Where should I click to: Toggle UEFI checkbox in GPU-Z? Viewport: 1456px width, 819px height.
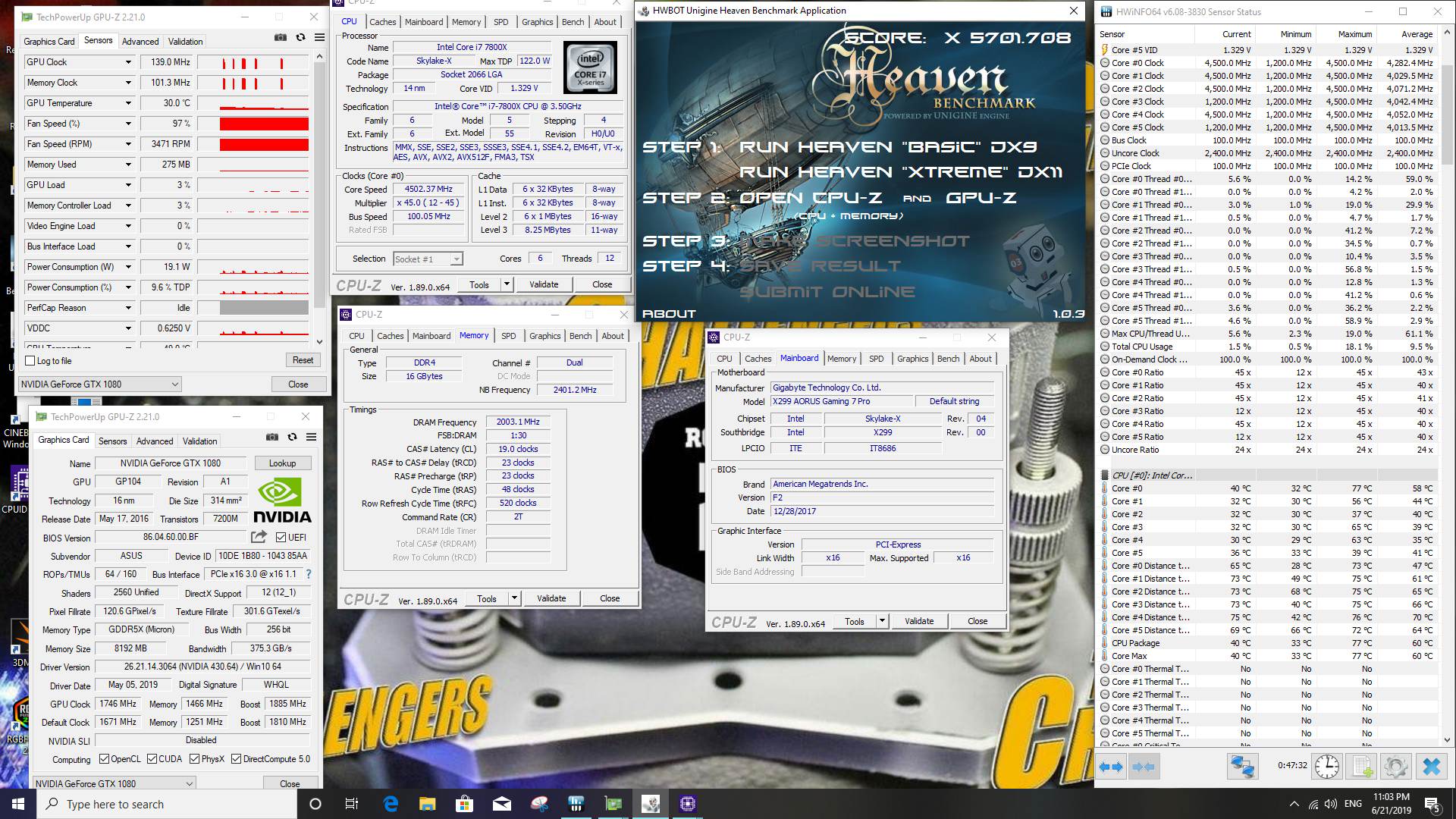[x=281, y=537]
